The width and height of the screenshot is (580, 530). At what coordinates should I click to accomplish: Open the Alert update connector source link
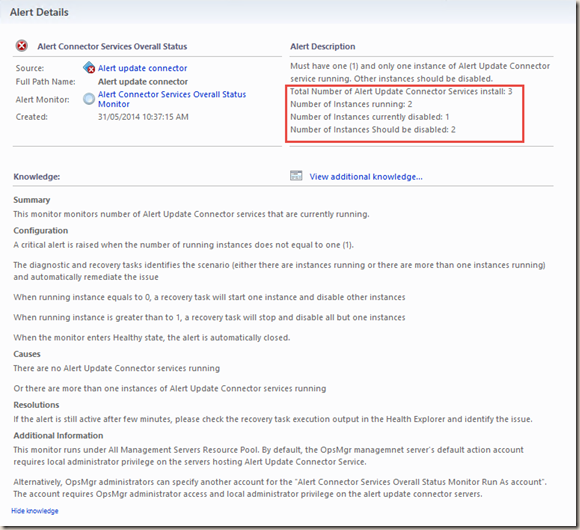tap(142, 68)
